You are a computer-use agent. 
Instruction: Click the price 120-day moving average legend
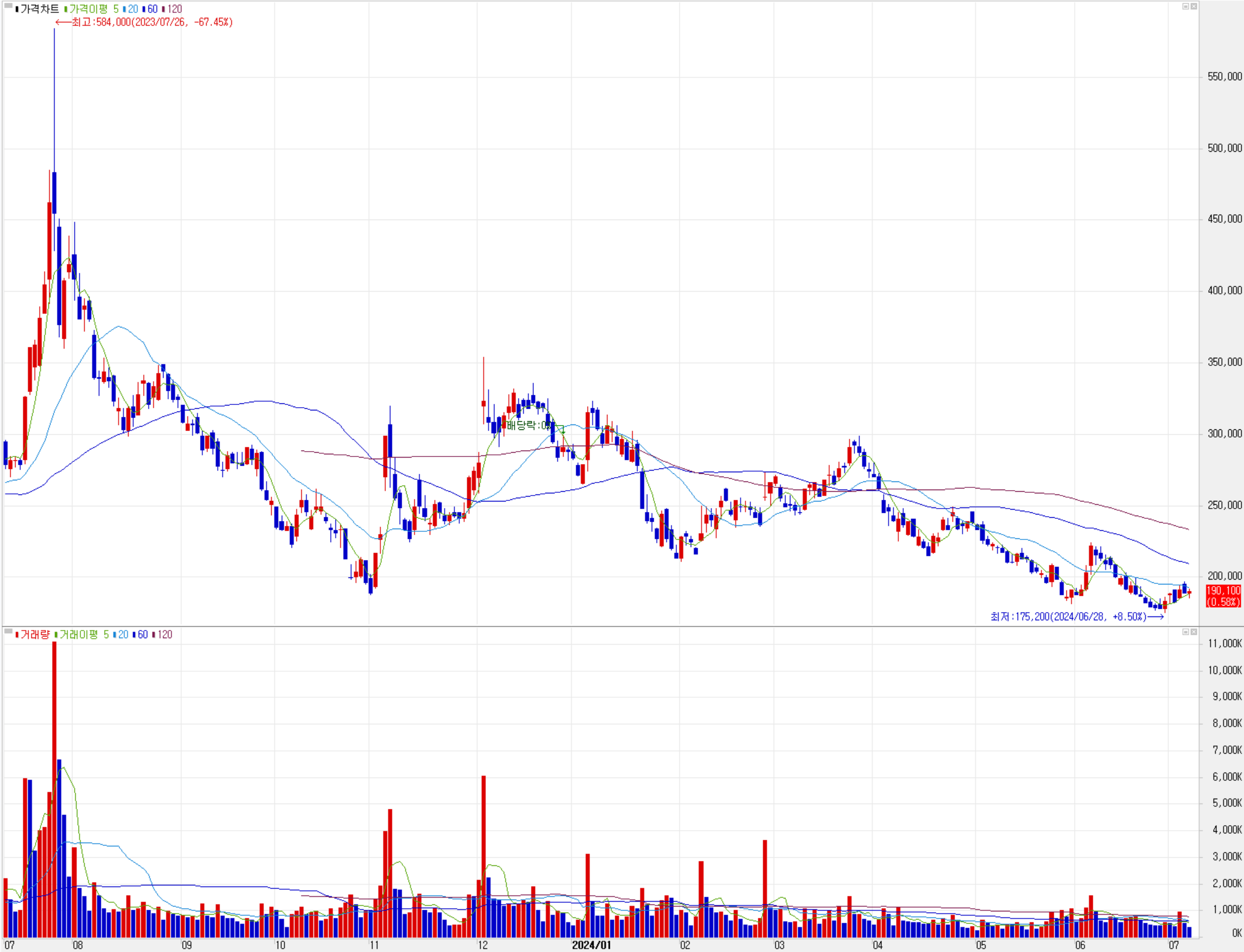pyautogui.click(x=174, y=9)
